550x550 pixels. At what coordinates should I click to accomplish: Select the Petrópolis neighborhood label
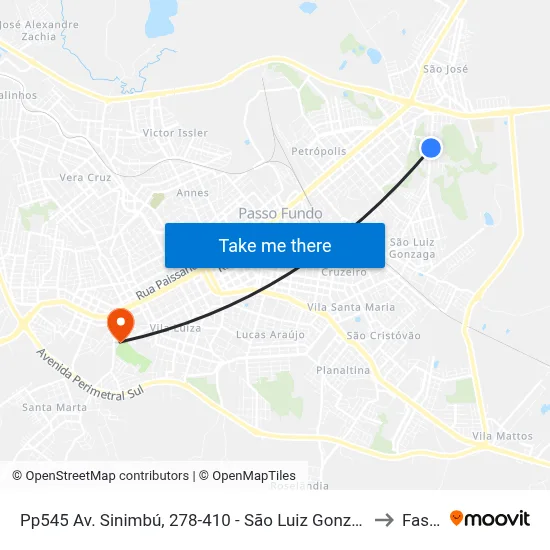coord(318,151)
